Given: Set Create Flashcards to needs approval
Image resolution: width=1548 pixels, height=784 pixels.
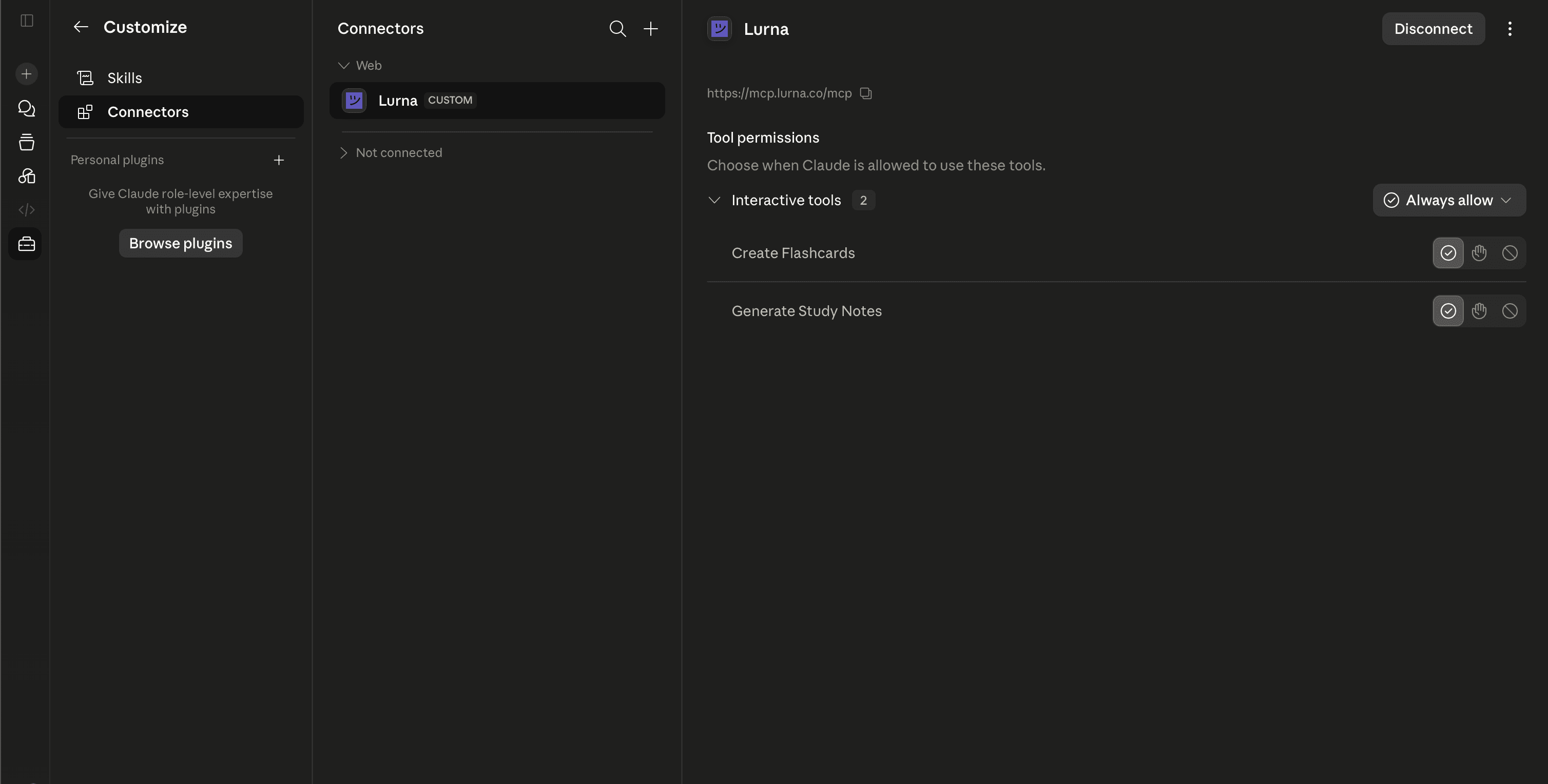Looking at the screenshot, I should click(1479, 253).
